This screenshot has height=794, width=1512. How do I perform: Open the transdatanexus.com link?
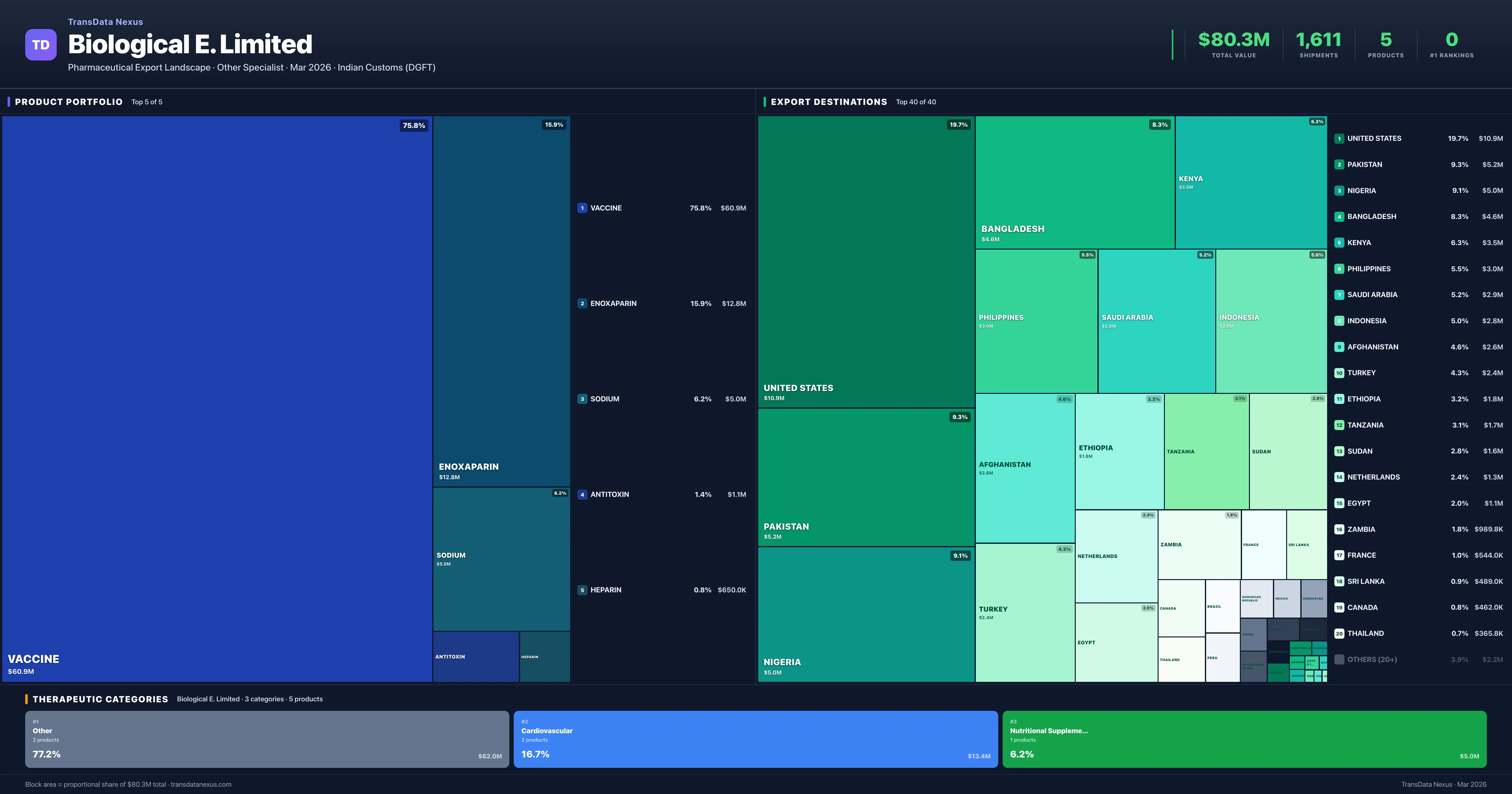point(201,784)
